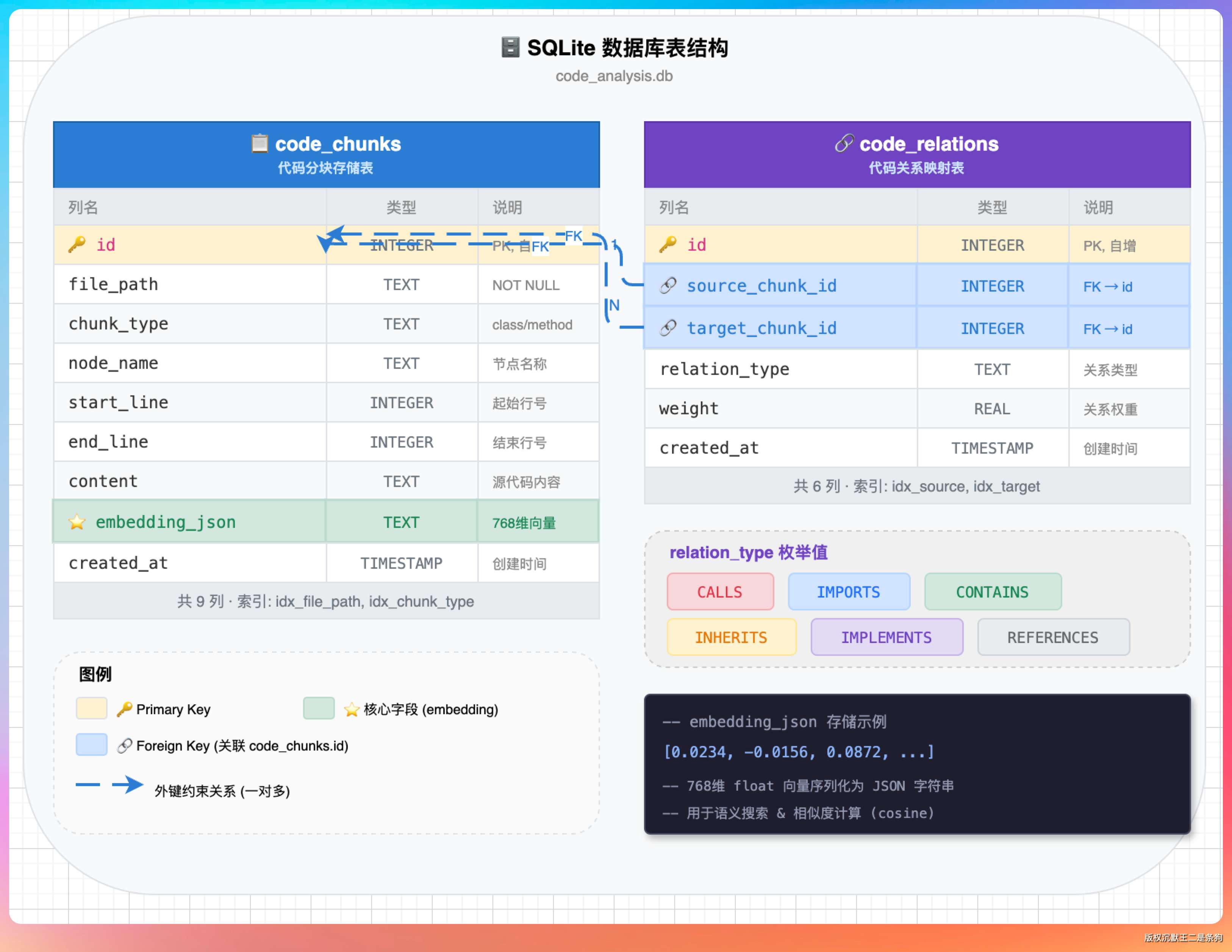Click the link icon beside target_chunk_id
This screenshot has height=952, width=1232.
click(668, 328)
